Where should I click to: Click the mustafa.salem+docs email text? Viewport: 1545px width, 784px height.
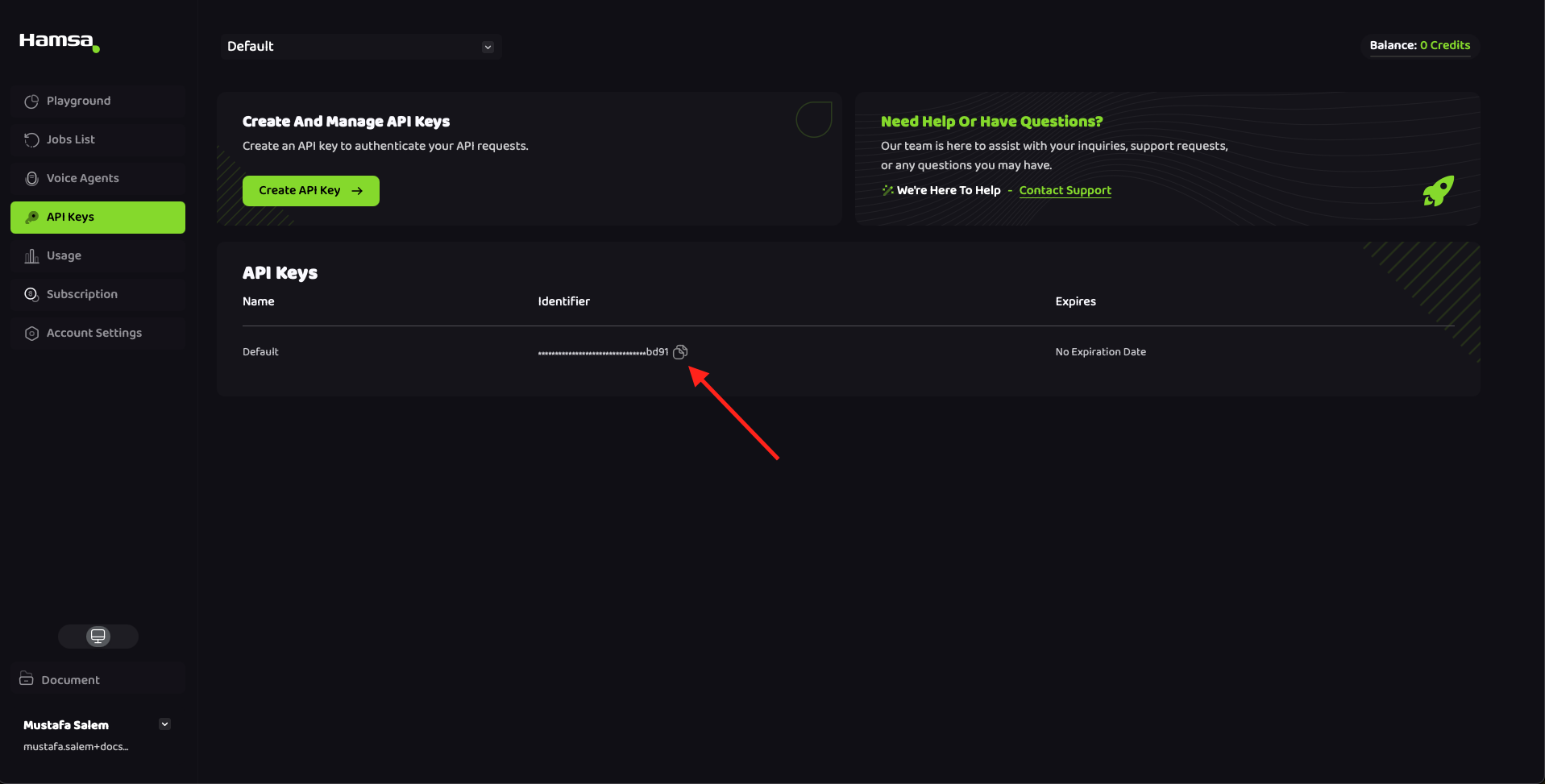tap(76, 747)
